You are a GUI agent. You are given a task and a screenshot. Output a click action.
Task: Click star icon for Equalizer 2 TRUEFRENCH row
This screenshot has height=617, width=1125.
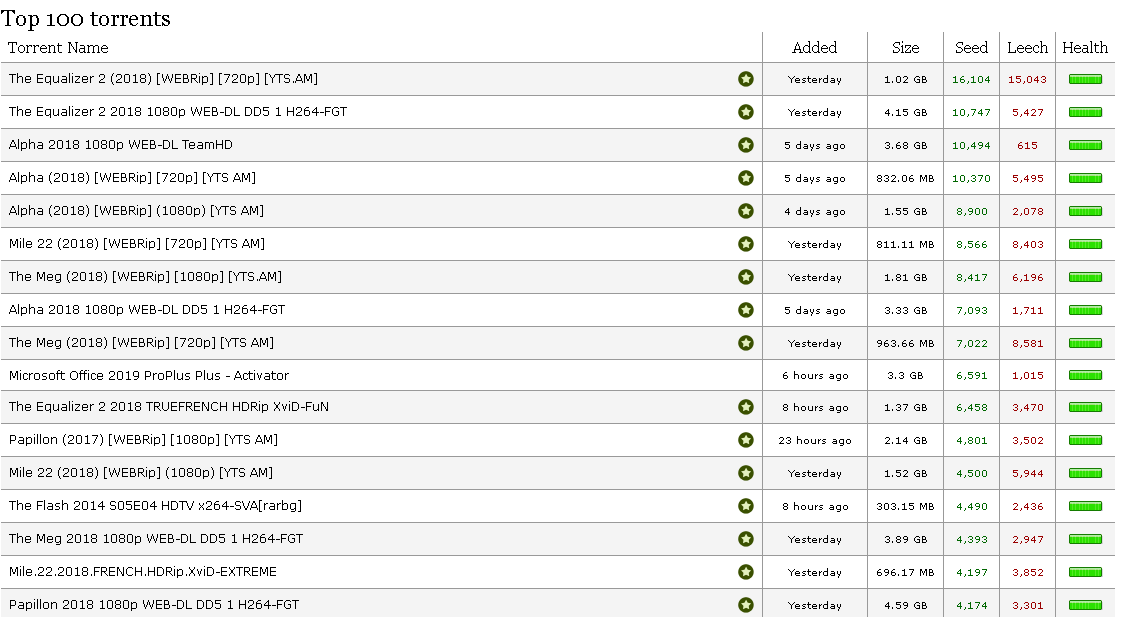(745, 407)
